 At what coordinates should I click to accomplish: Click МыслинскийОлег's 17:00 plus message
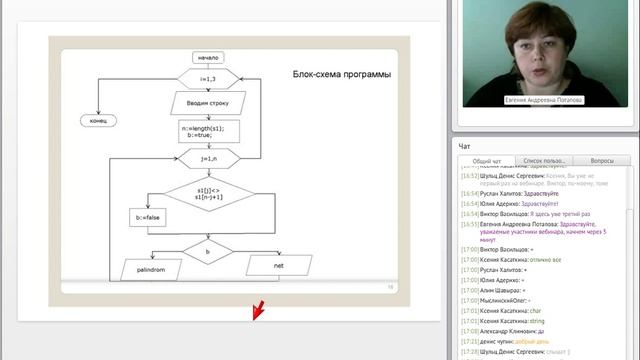pos(496,300)
